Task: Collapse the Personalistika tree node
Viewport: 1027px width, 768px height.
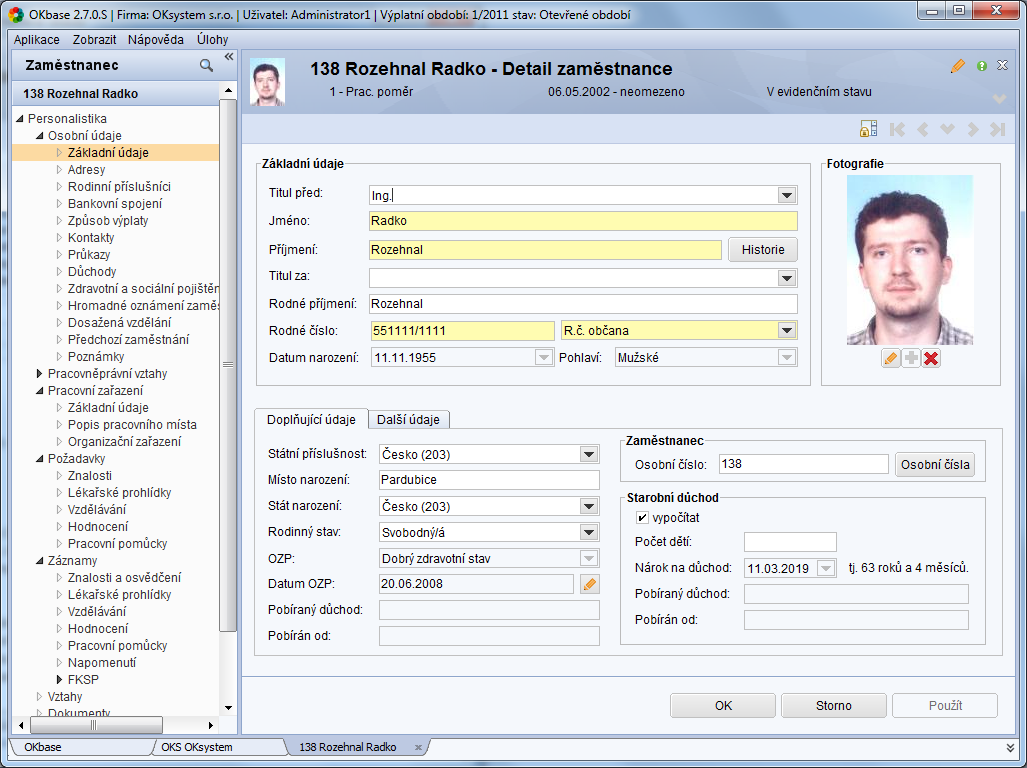Action: pos(20,119)
